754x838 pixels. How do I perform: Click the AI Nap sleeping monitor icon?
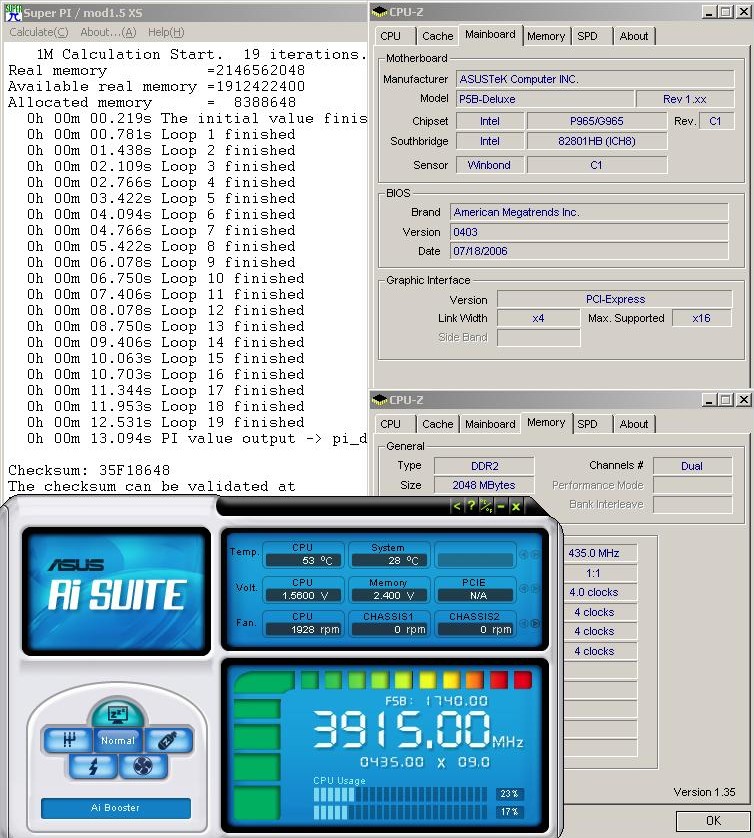pyautogui.click(x=117, y=714)
